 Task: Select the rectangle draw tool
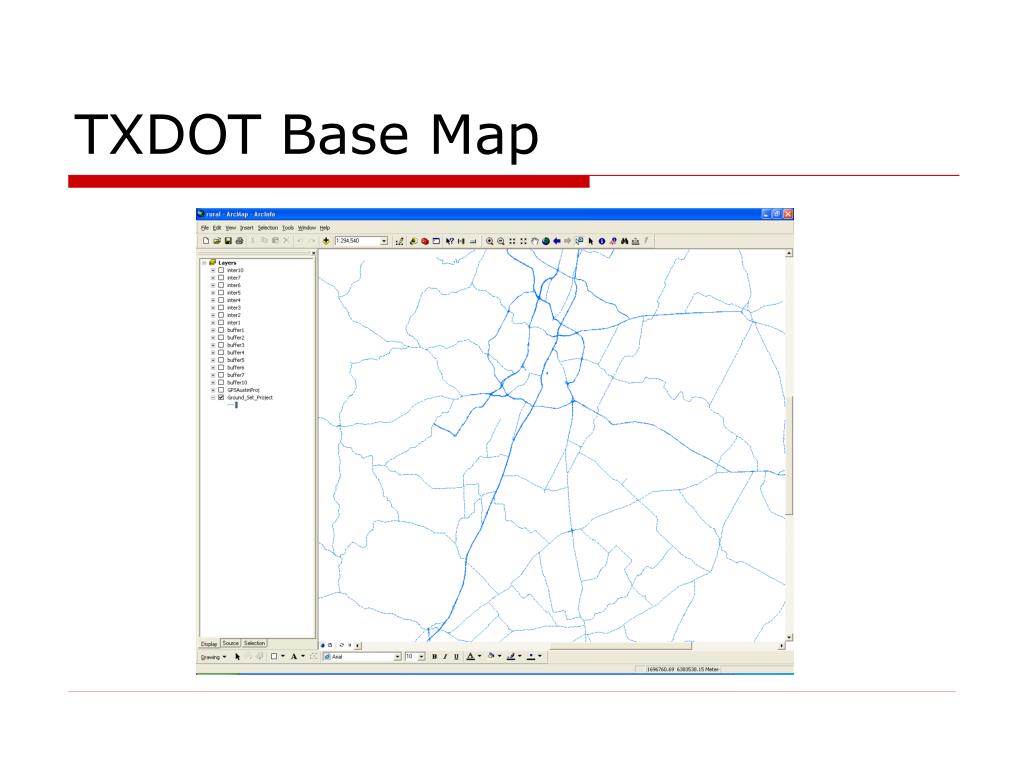(x=274, y=656)
